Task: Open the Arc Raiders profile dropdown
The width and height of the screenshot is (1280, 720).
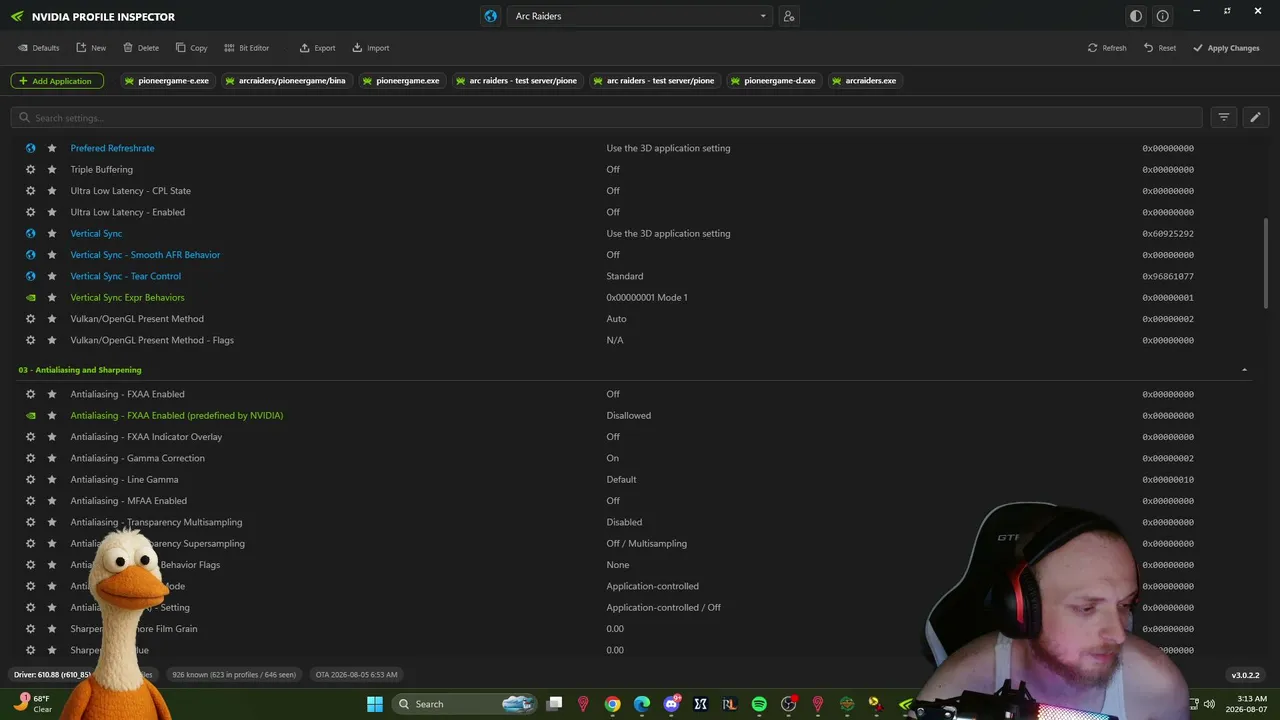Action: click(639, 16)
